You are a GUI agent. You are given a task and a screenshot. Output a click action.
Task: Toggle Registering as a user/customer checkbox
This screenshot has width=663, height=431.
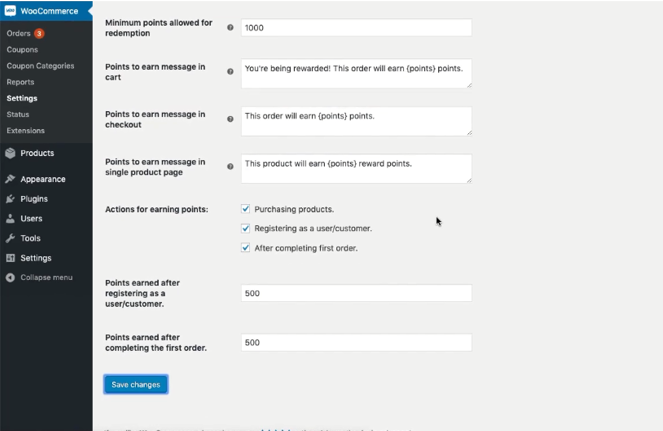pyautogui.click(x=246, y=228)
